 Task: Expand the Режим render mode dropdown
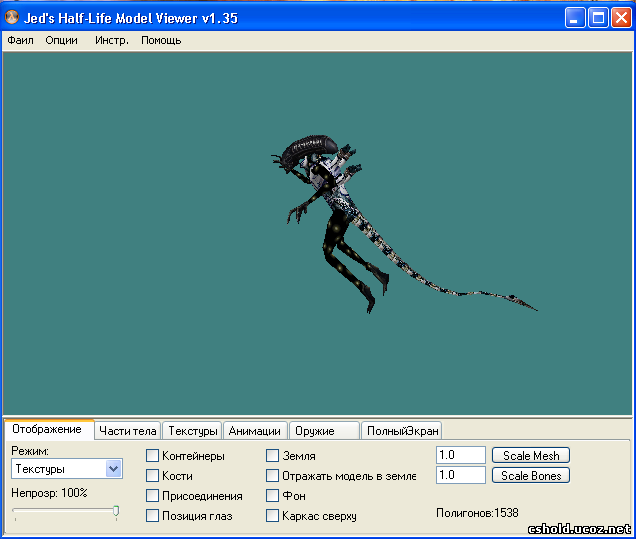click(x=114, y=469)
